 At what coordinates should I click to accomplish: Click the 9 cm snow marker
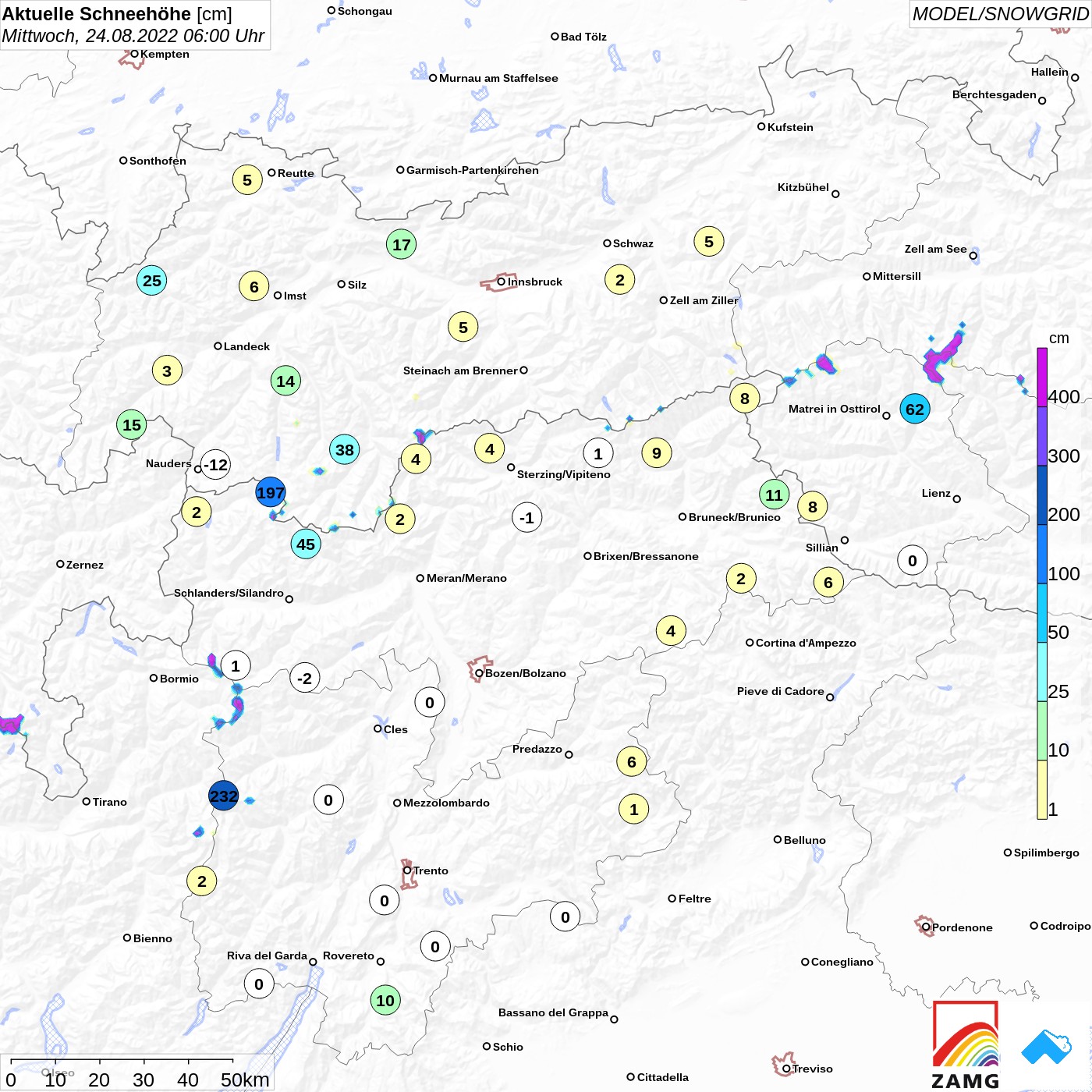pyautogui.click(x=657, y=452)
